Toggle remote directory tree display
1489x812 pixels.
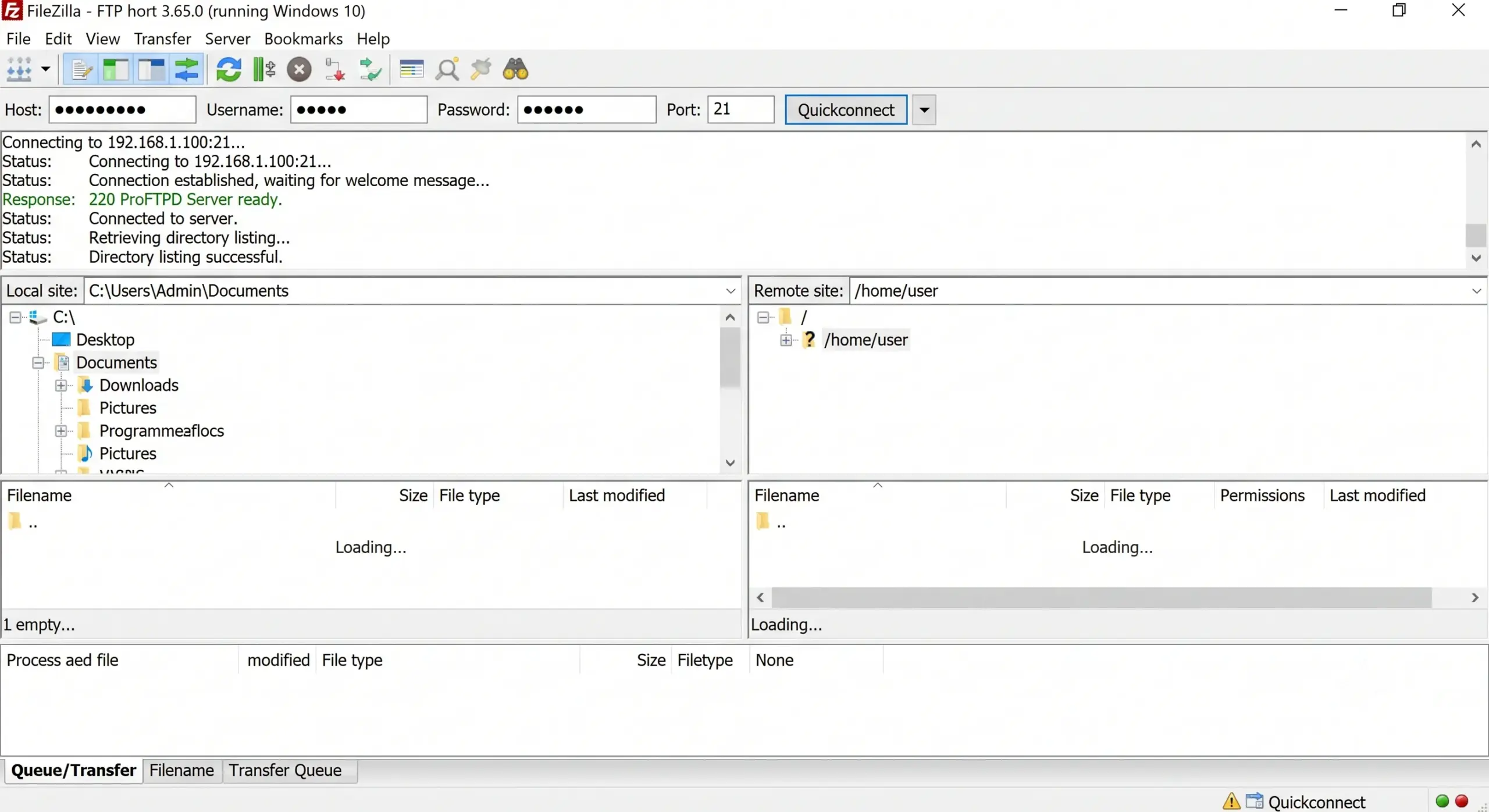tap(152, 70)
